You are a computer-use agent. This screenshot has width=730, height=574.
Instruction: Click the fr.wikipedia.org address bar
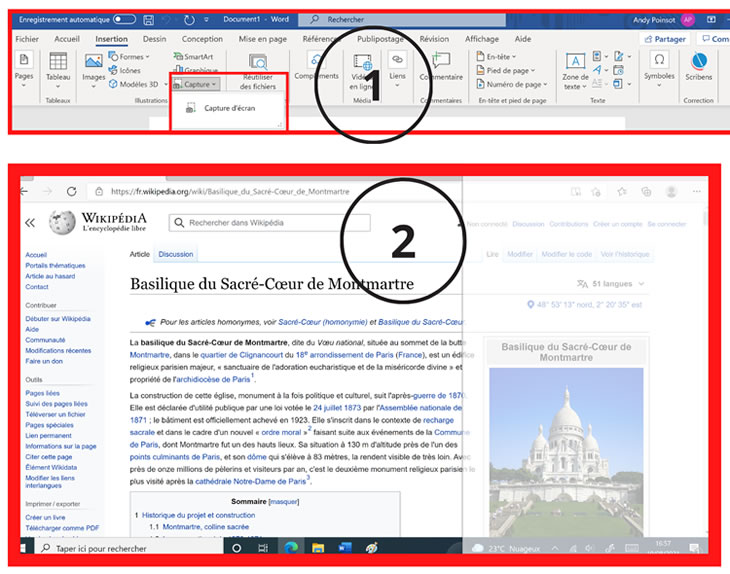230,191
